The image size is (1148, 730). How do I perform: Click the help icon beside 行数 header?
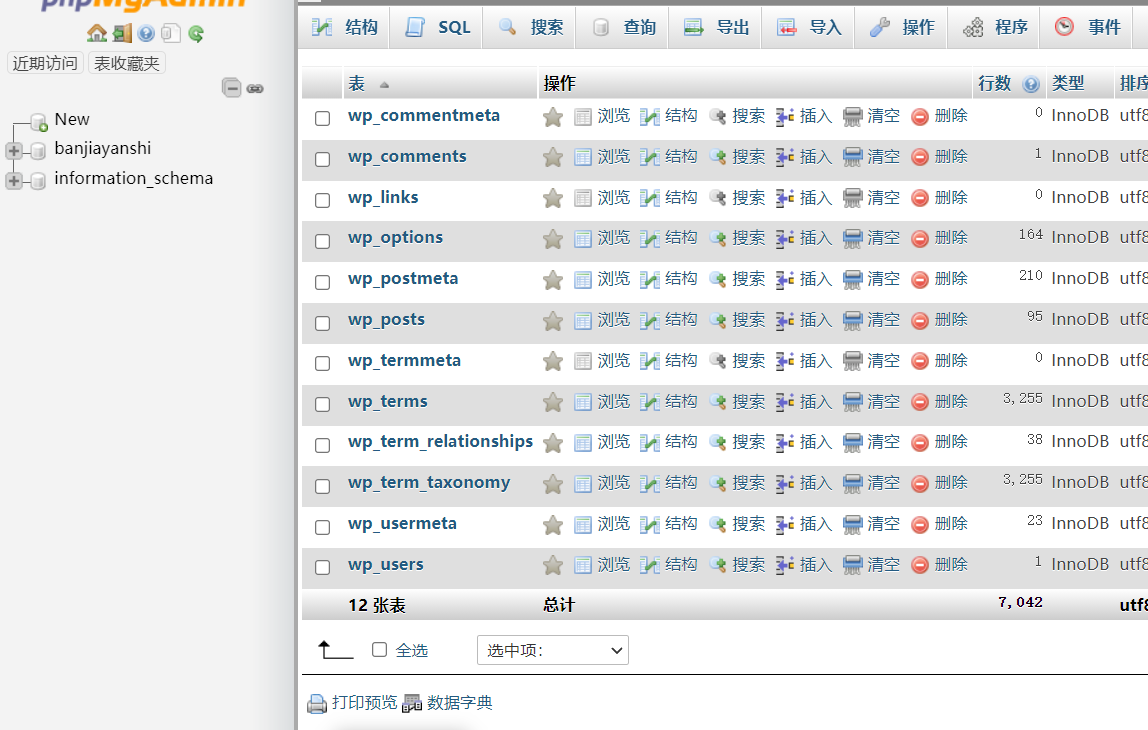point(1031,85)
